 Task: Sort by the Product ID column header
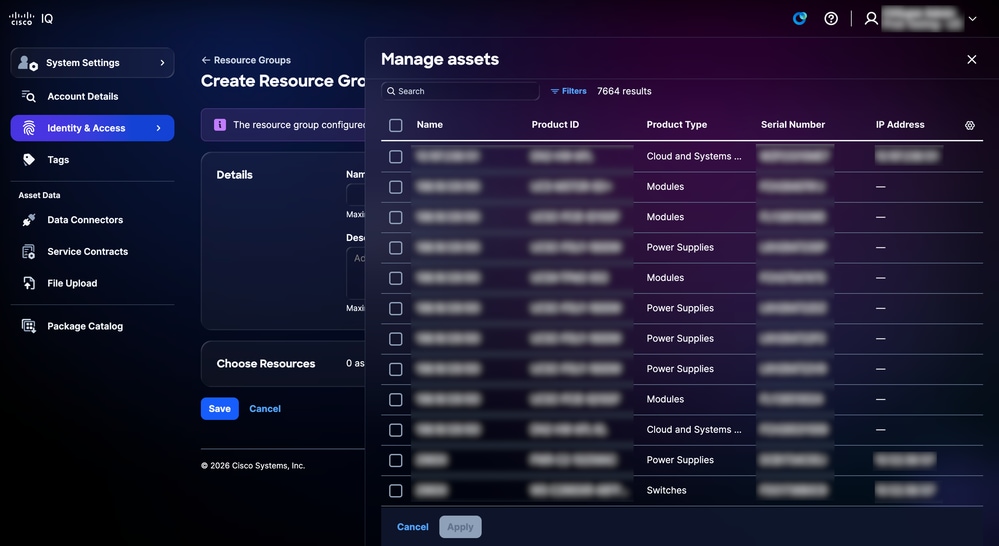[x=555, y=125]
